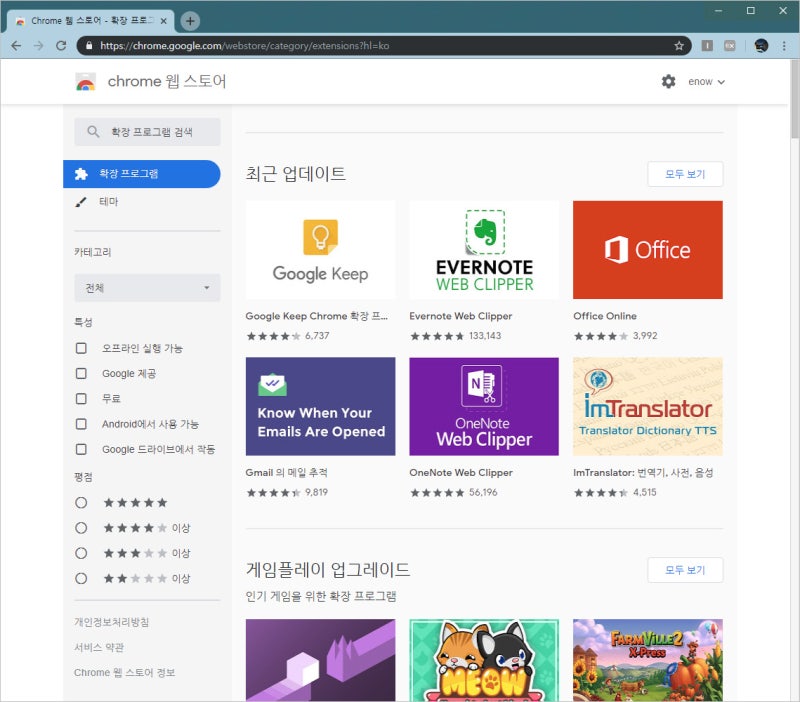The image size is (800, 702).
Task: Open the web store settings gear
Action: click(x=668, y=82)
